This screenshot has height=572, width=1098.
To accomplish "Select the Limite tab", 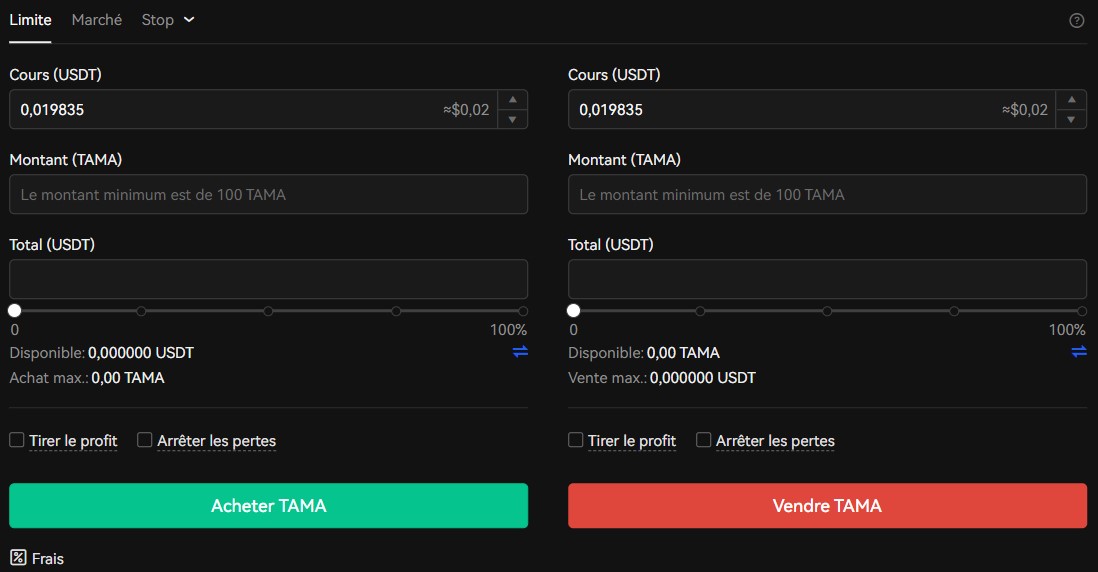I will (x=30, y=20).
